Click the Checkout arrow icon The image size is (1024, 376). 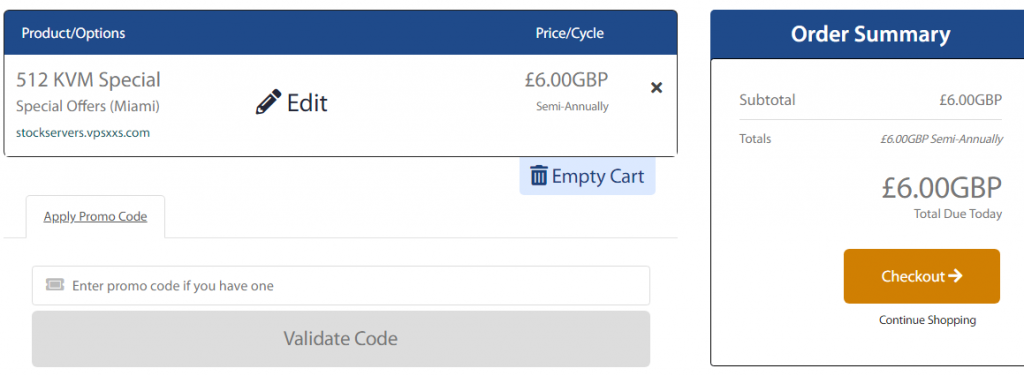pyautogui.click(x=955, y=276)
